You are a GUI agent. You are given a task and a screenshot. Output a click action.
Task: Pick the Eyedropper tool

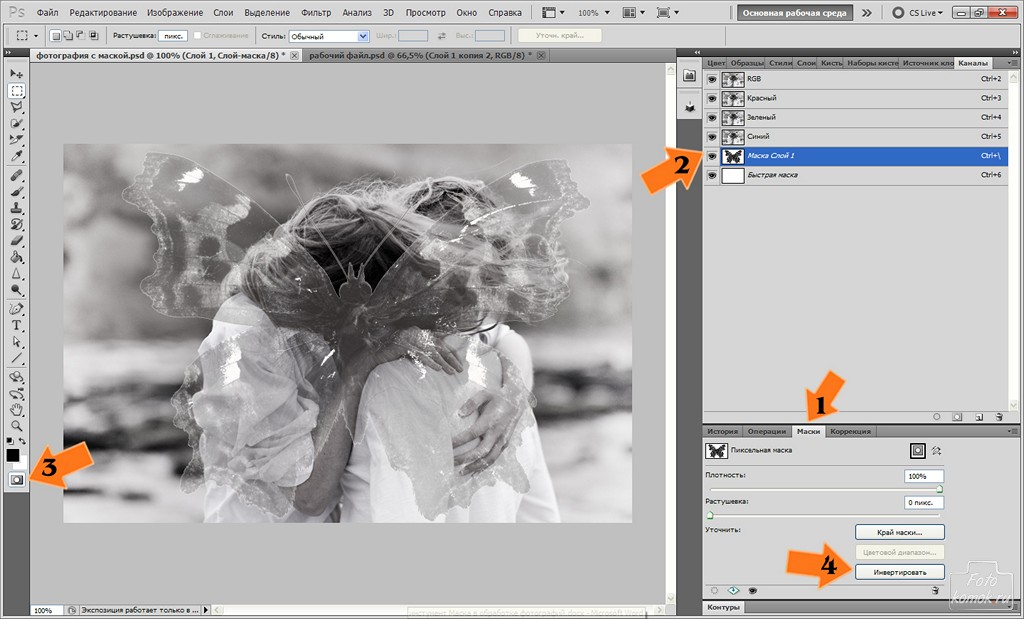point(17,157)
